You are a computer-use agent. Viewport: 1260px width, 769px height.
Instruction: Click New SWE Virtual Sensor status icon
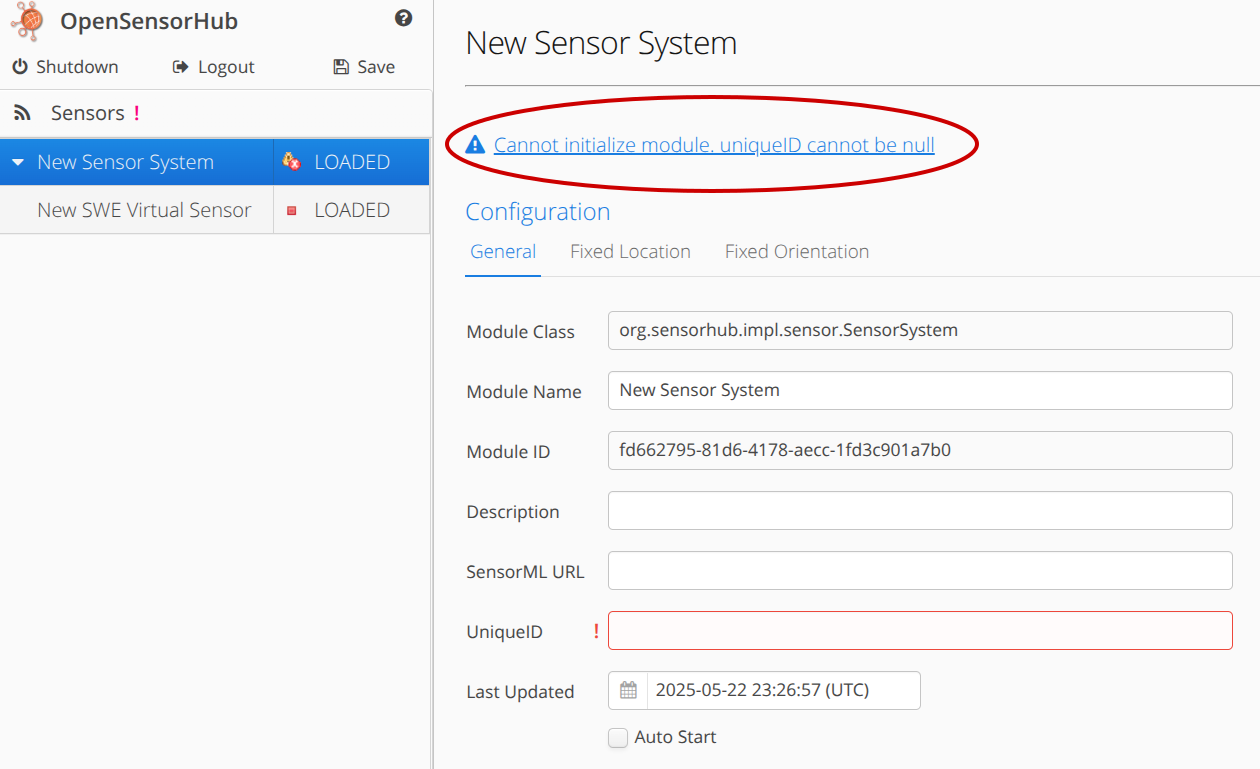(292, 211)
